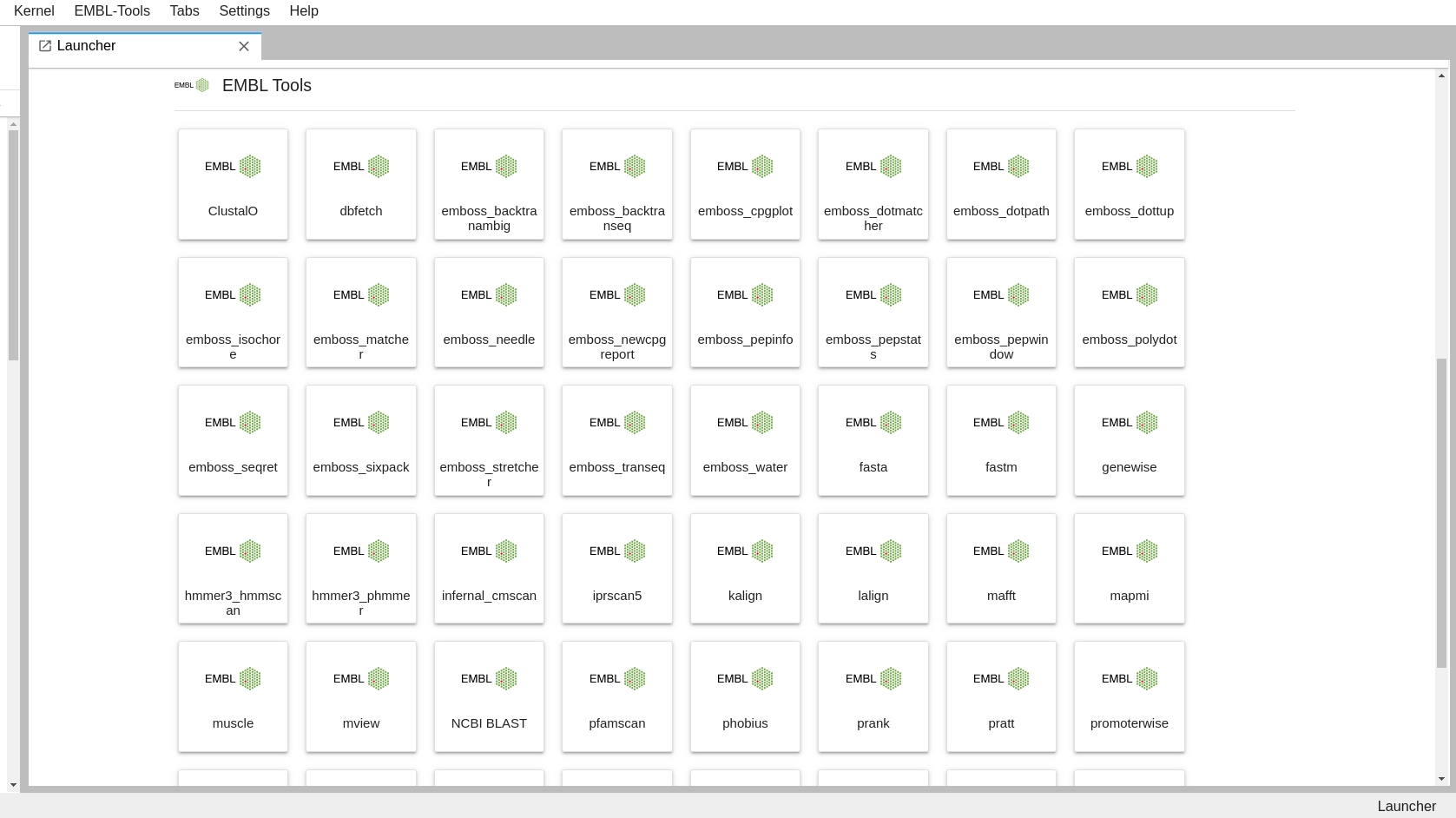Launch the NCBI BLAST tool

pos(489,696)
